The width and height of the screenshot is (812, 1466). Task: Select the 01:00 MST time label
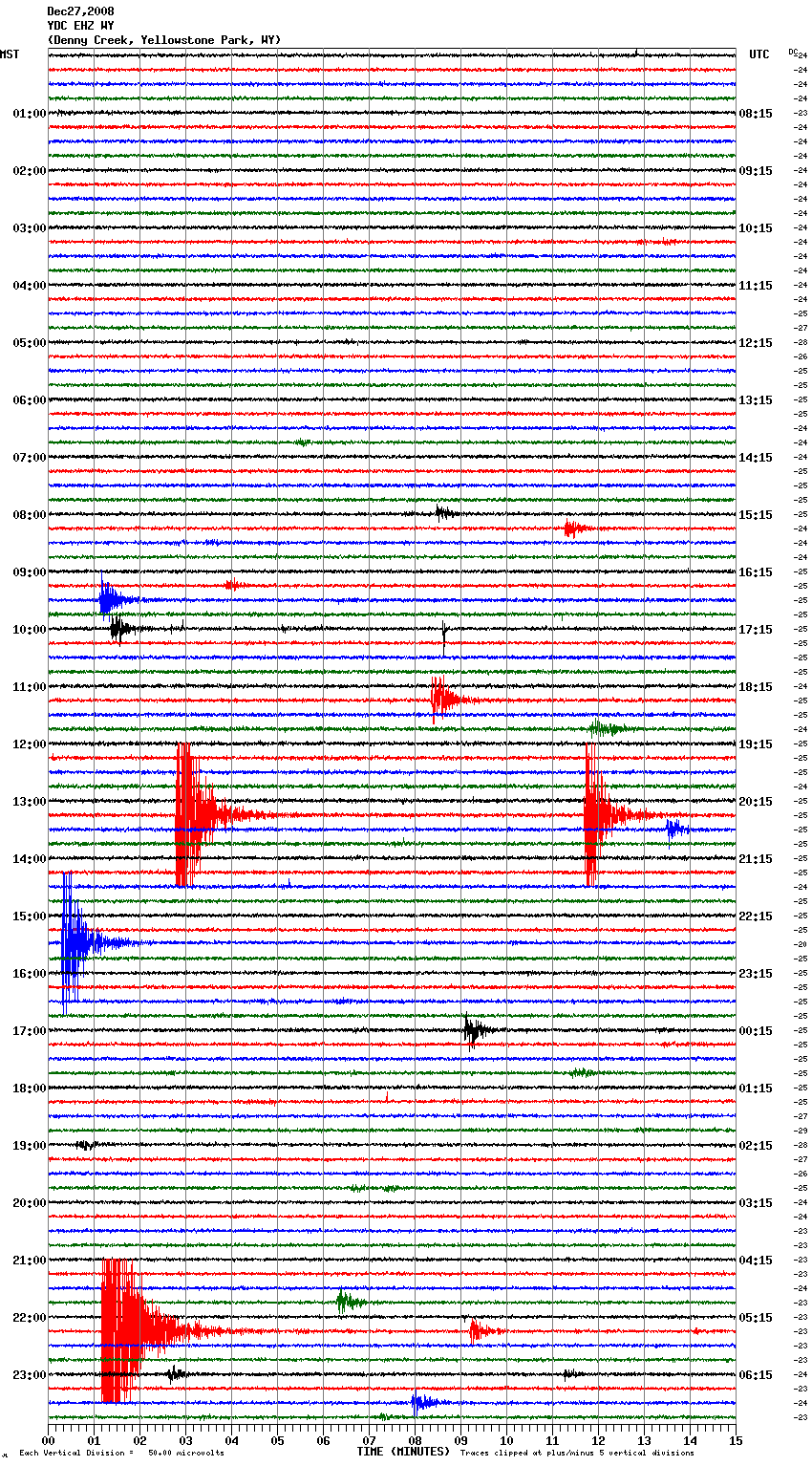pyautogui.click(x=30, y=114)
